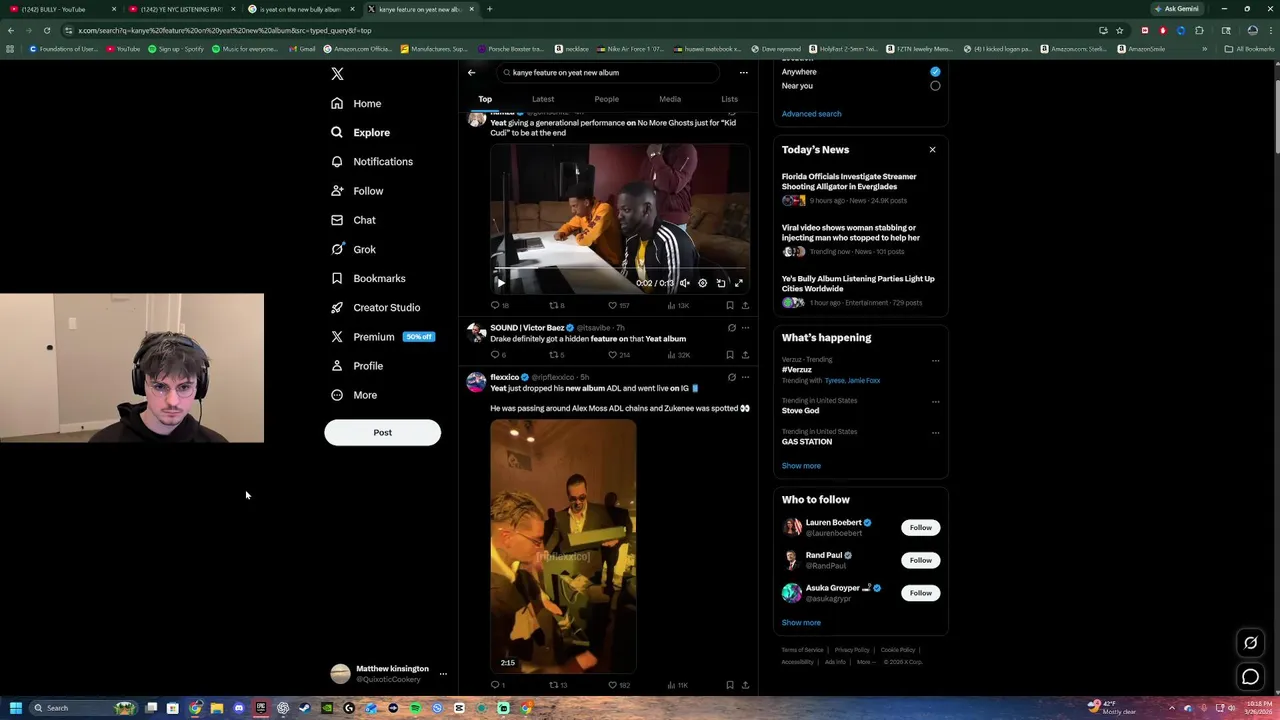Screen dimensions: 1280x720
Task: Follow Asuka Groyper
Action: [x=920, y=593]
